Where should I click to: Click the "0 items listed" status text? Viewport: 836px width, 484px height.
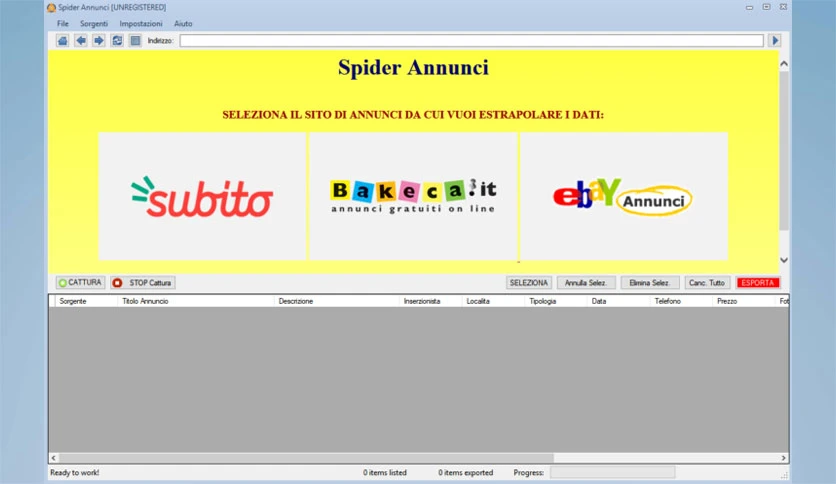tap(385, 473)
